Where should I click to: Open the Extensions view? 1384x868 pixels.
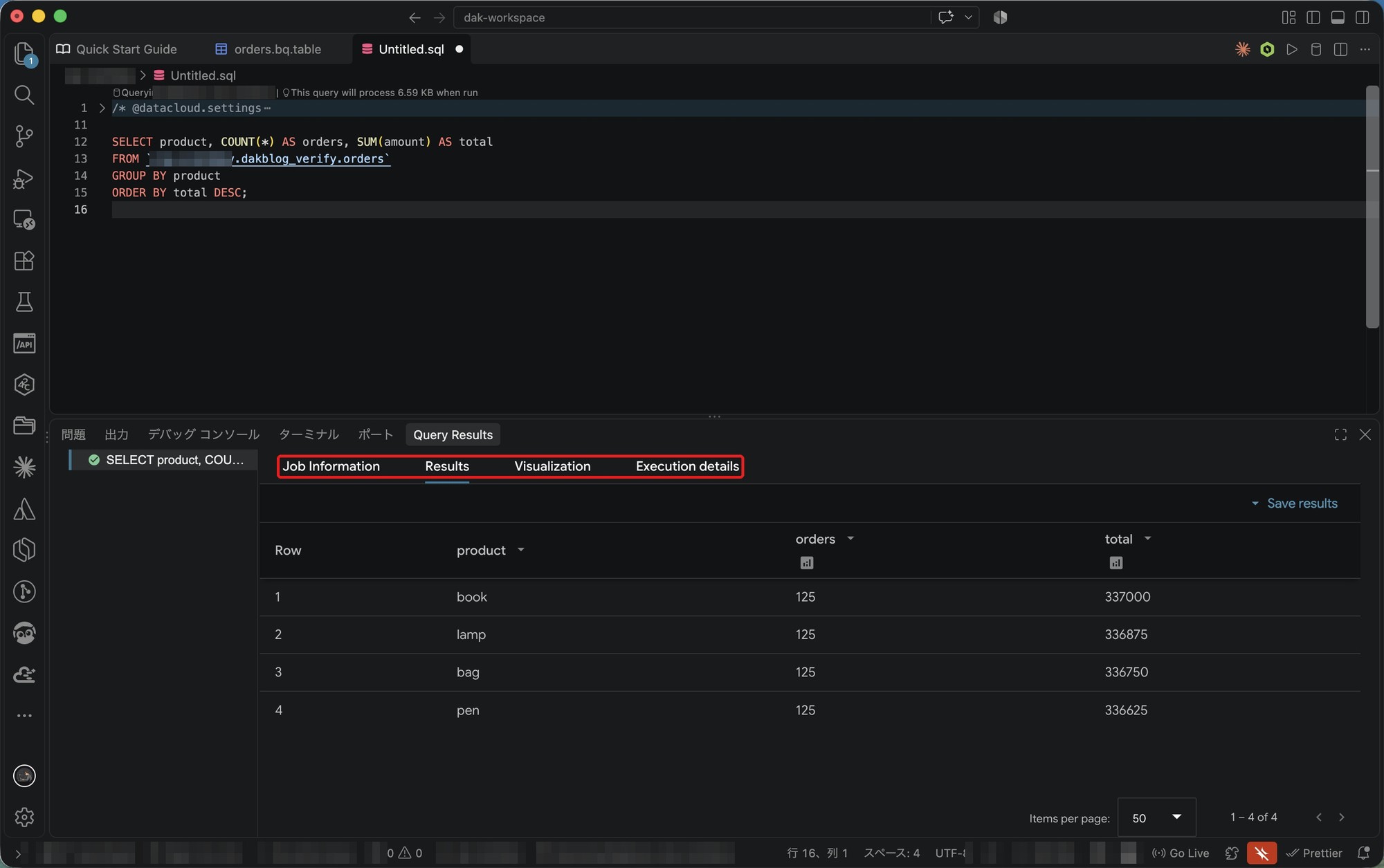(x=24, y=261)
